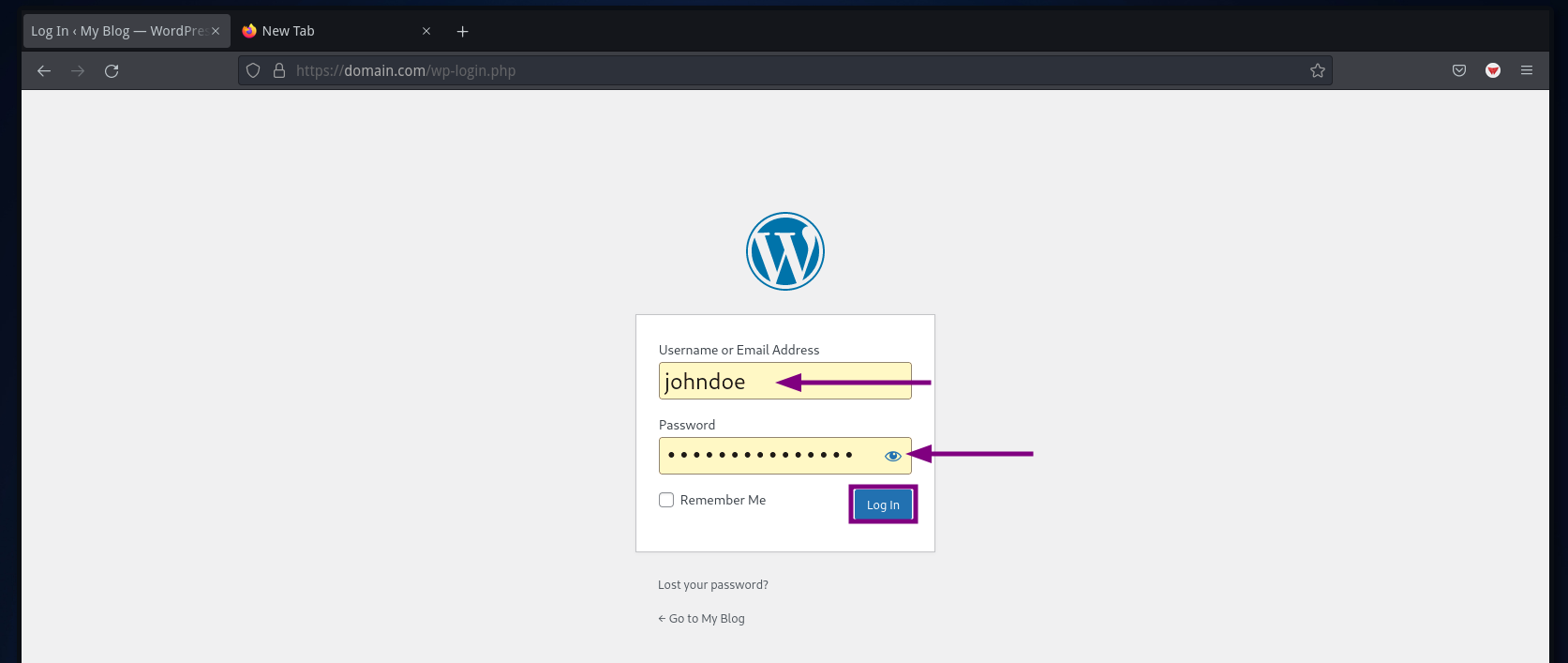The image size is (1568, 663).
Task: Show the password with the eye icon
Action: 893,456
